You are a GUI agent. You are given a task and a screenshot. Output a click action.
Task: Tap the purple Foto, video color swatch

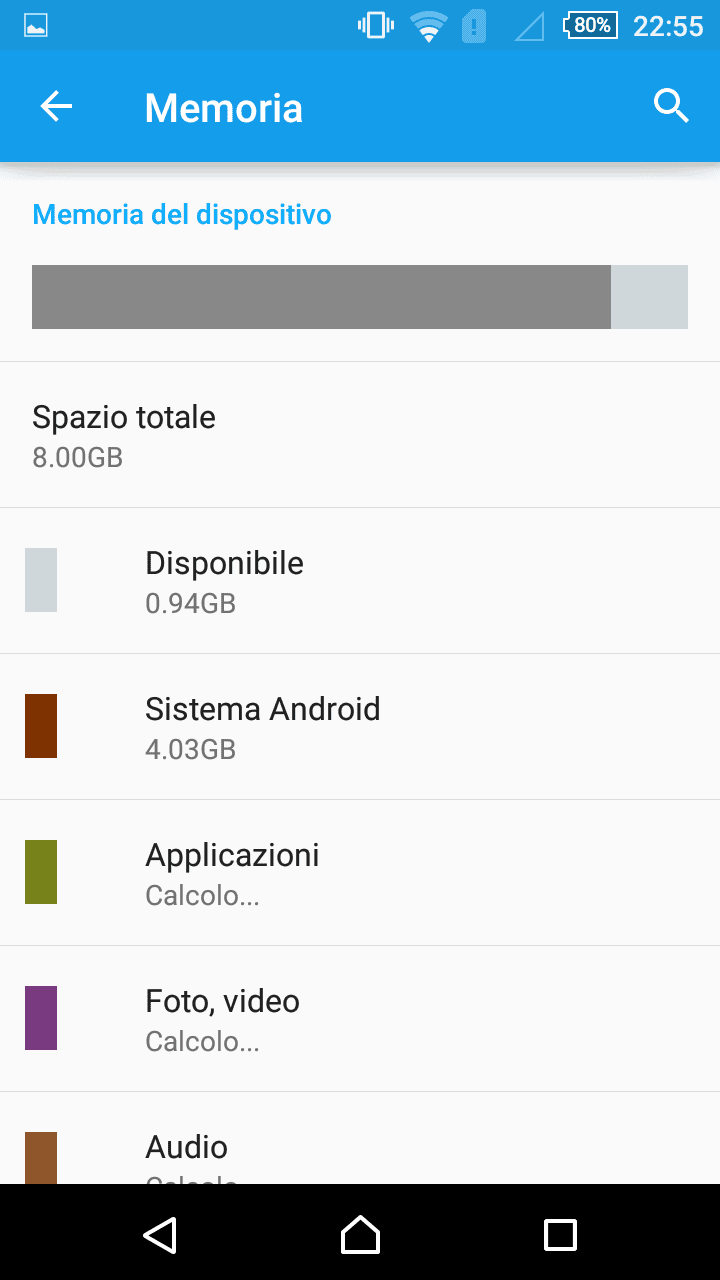coord(41,1018)
